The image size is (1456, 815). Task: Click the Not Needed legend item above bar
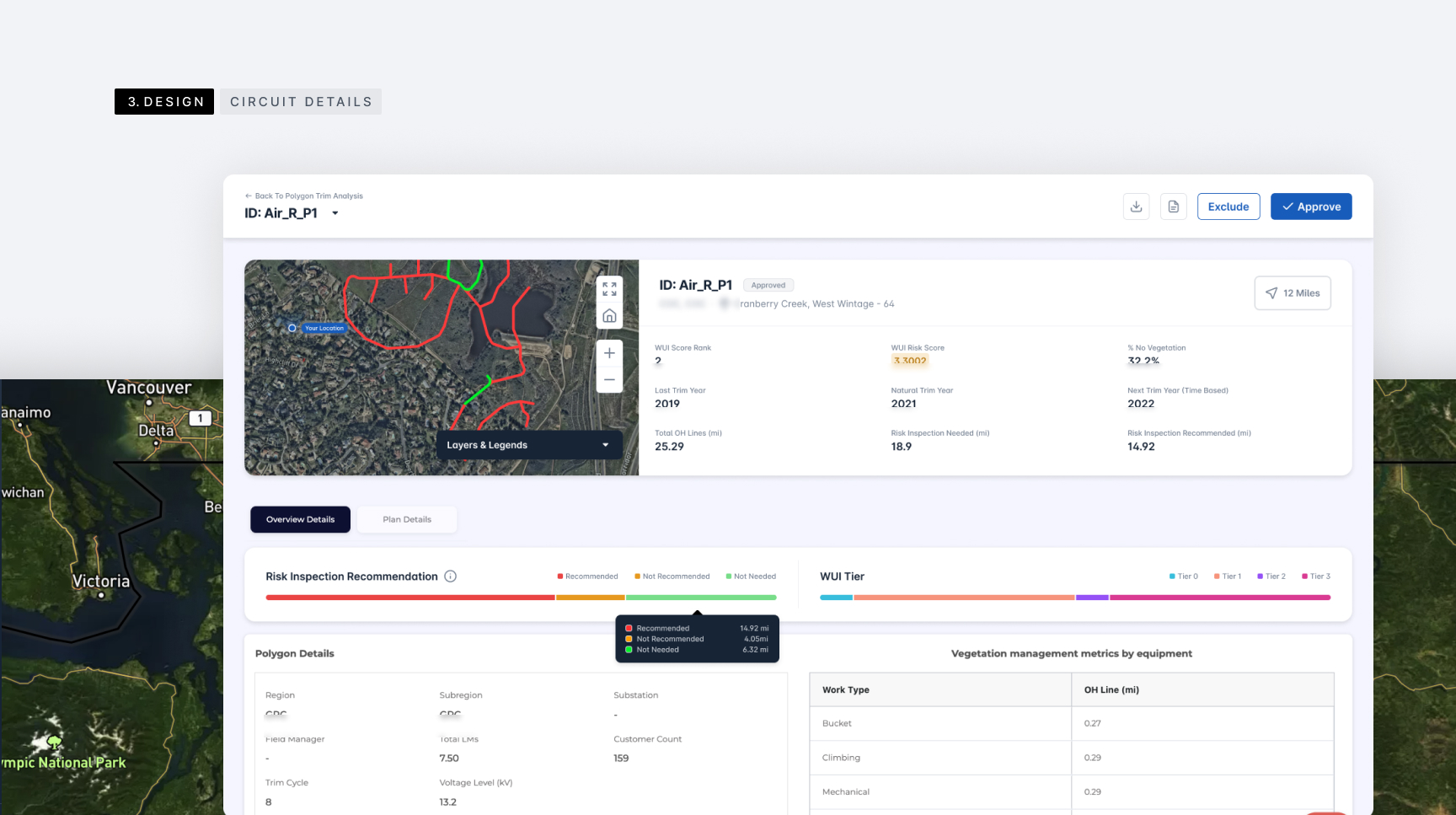751,576
